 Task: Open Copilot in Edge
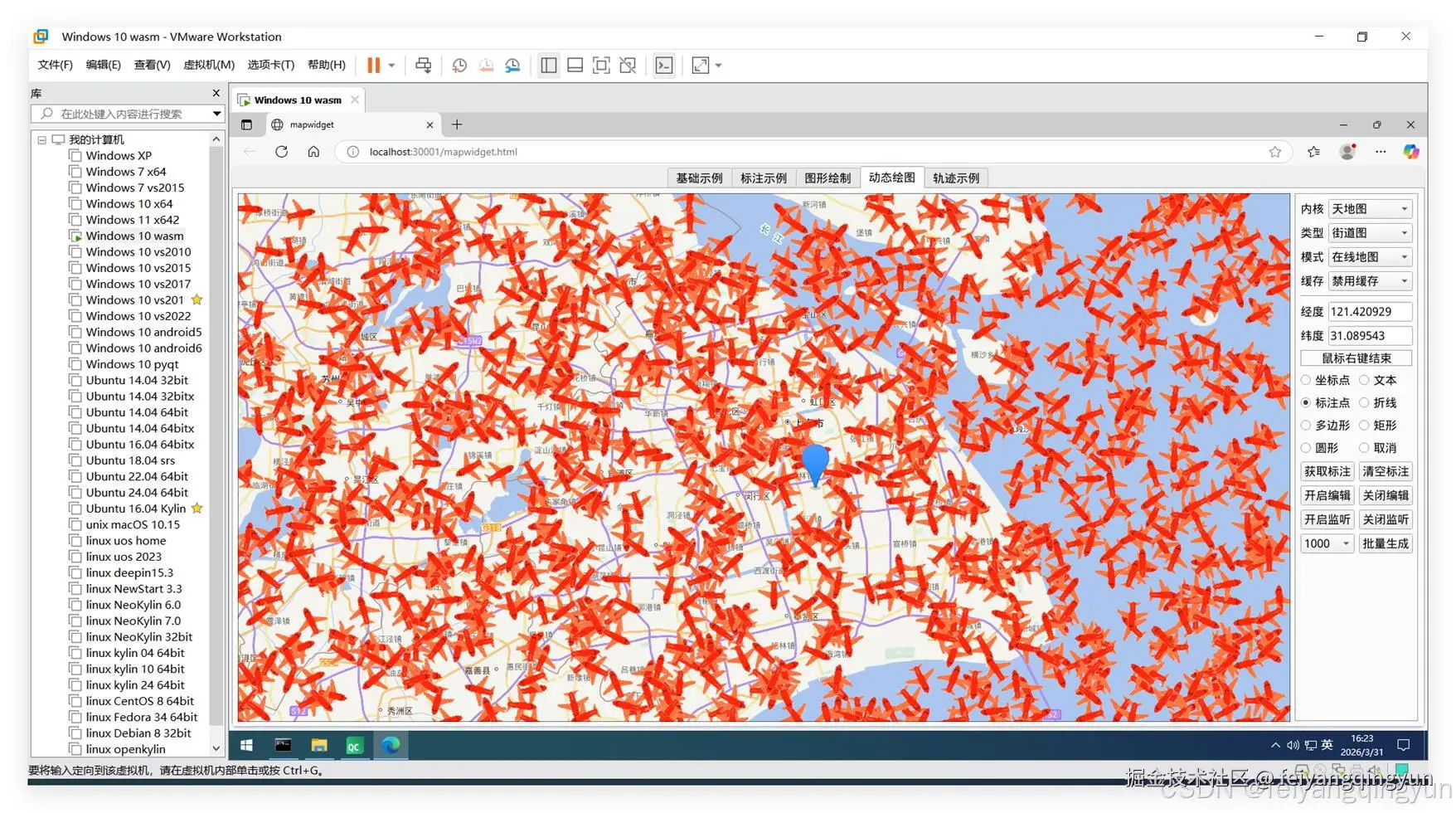(x=1411, y=152)
